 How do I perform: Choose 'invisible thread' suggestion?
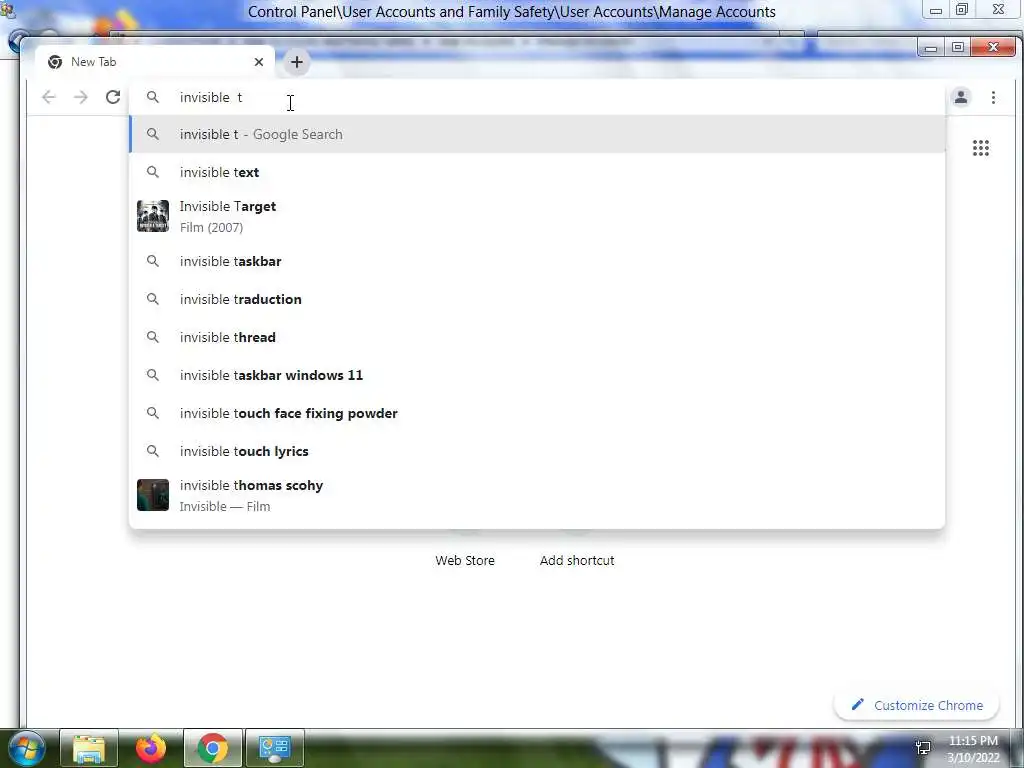click(x=537, y=337)
